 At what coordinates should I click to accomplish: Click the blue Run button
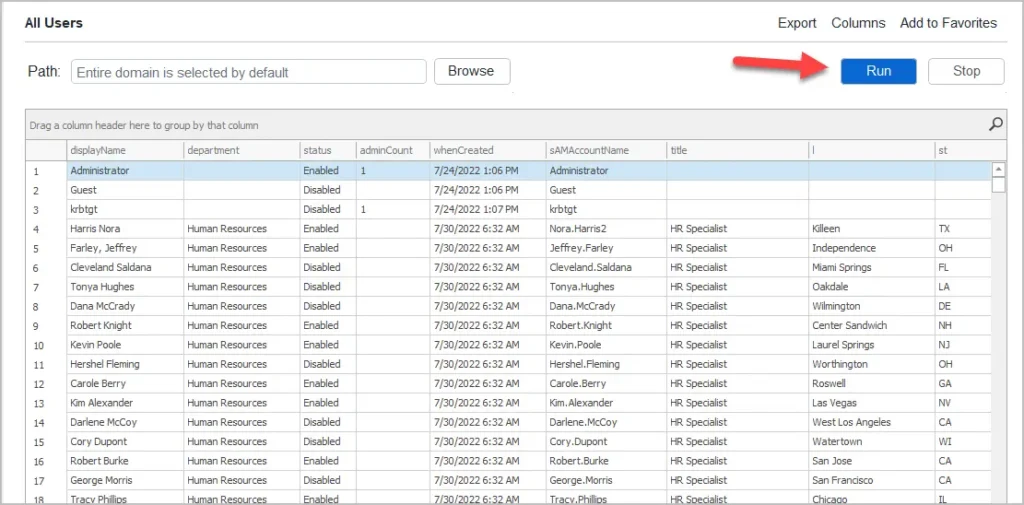[878, 71]
